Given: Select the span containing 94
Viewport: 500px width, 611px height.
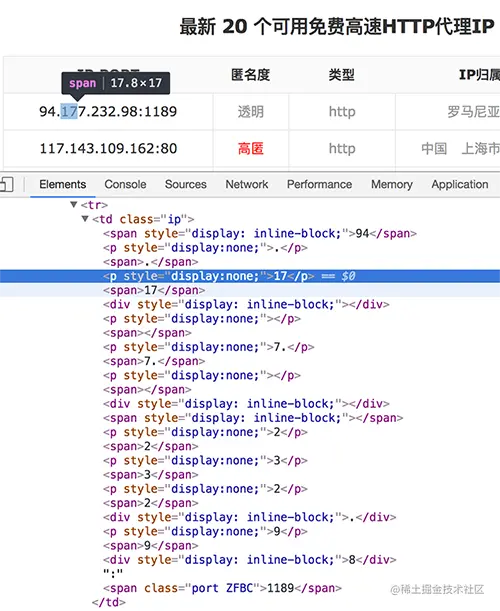Looking at the screenshot, I should pyautogui.click(x=260, y=233).
